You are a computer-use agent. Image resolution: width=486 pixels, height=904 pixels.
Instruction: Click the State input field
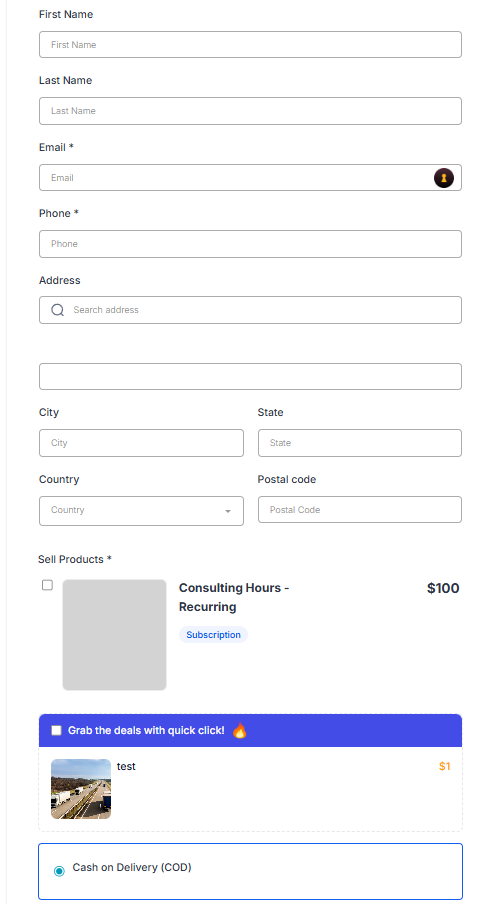pos(360,443)
